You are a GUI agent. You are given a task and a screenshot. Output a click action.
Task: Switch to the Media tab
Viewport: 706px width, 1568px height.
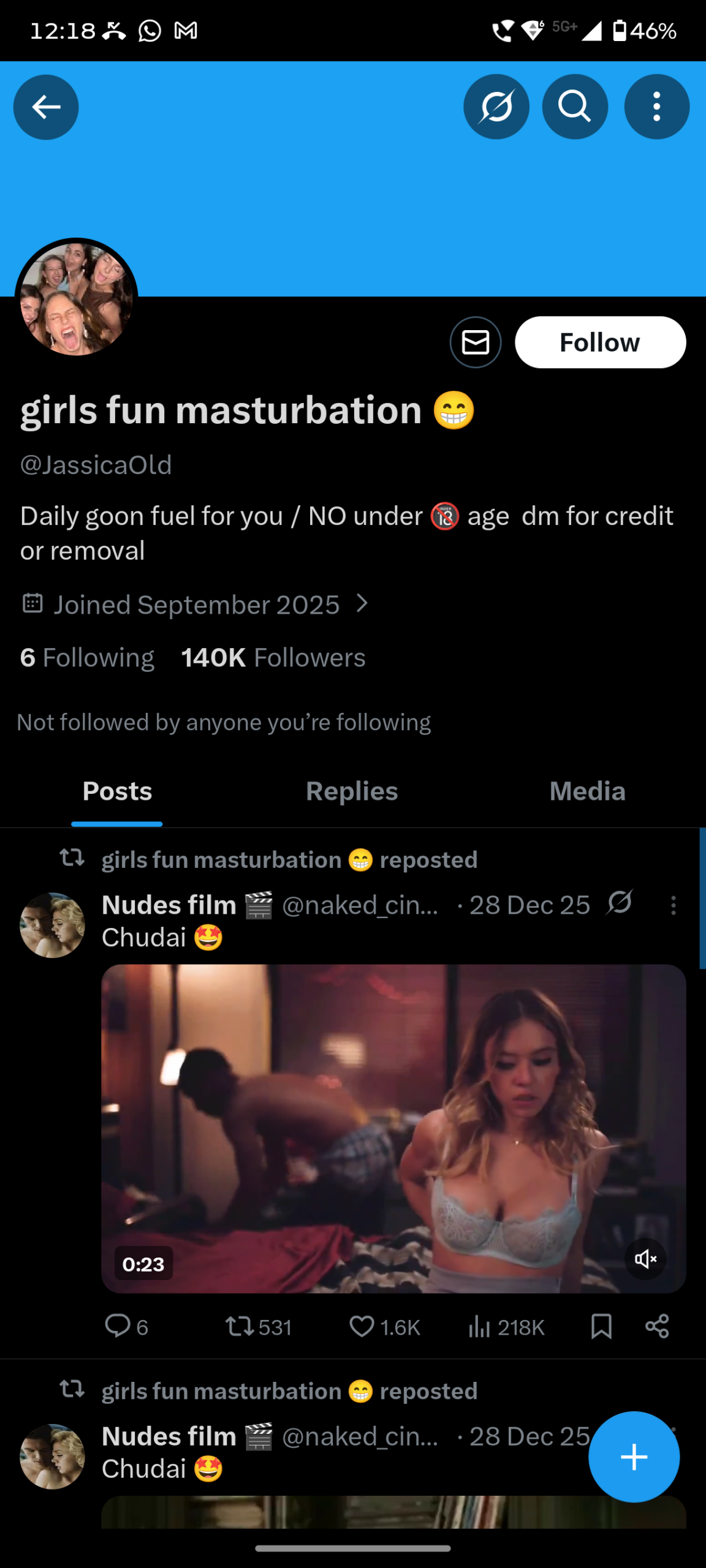click(587, 791)
